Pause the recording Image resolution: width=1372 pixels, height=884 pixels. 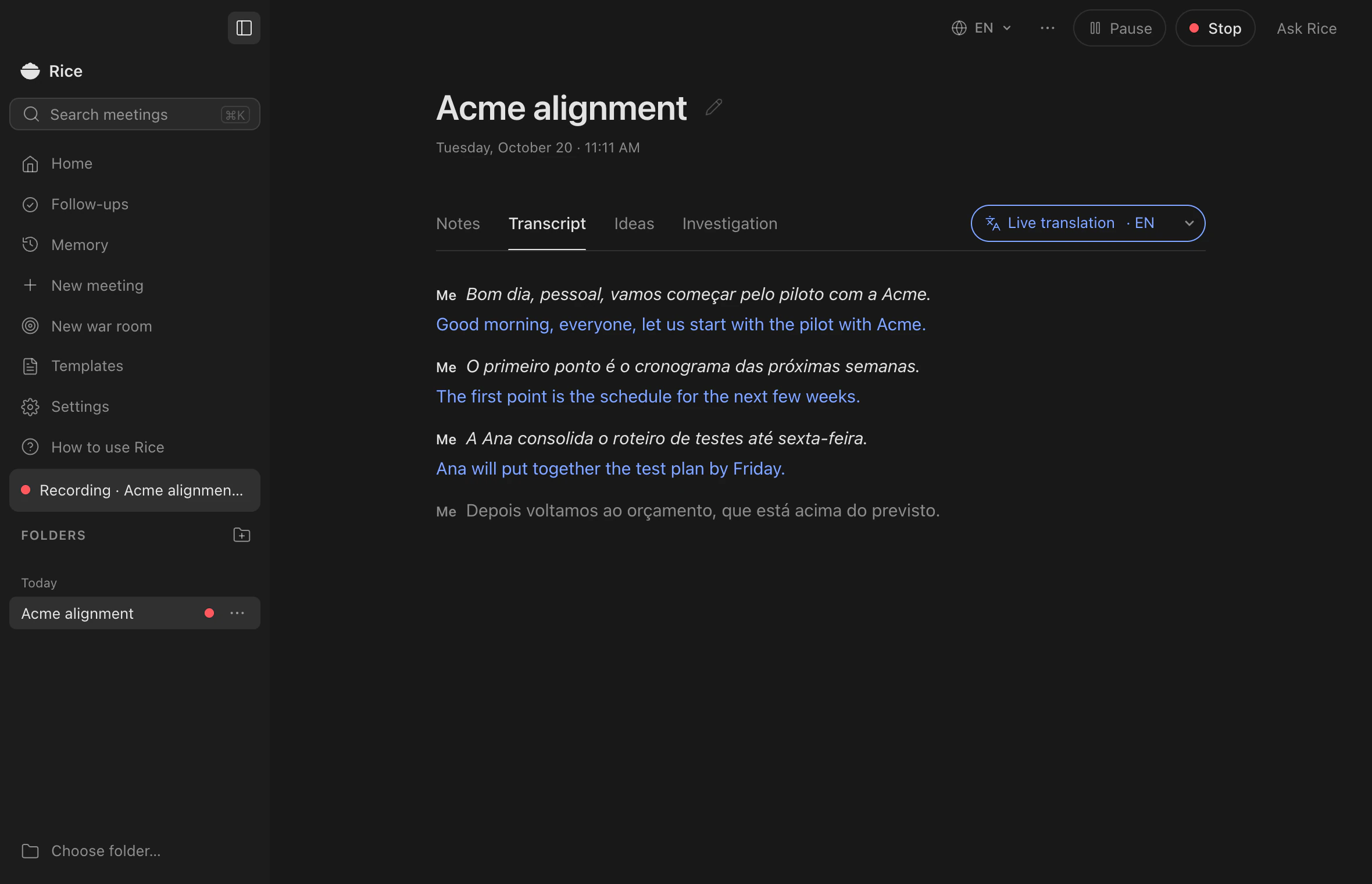1120,28
